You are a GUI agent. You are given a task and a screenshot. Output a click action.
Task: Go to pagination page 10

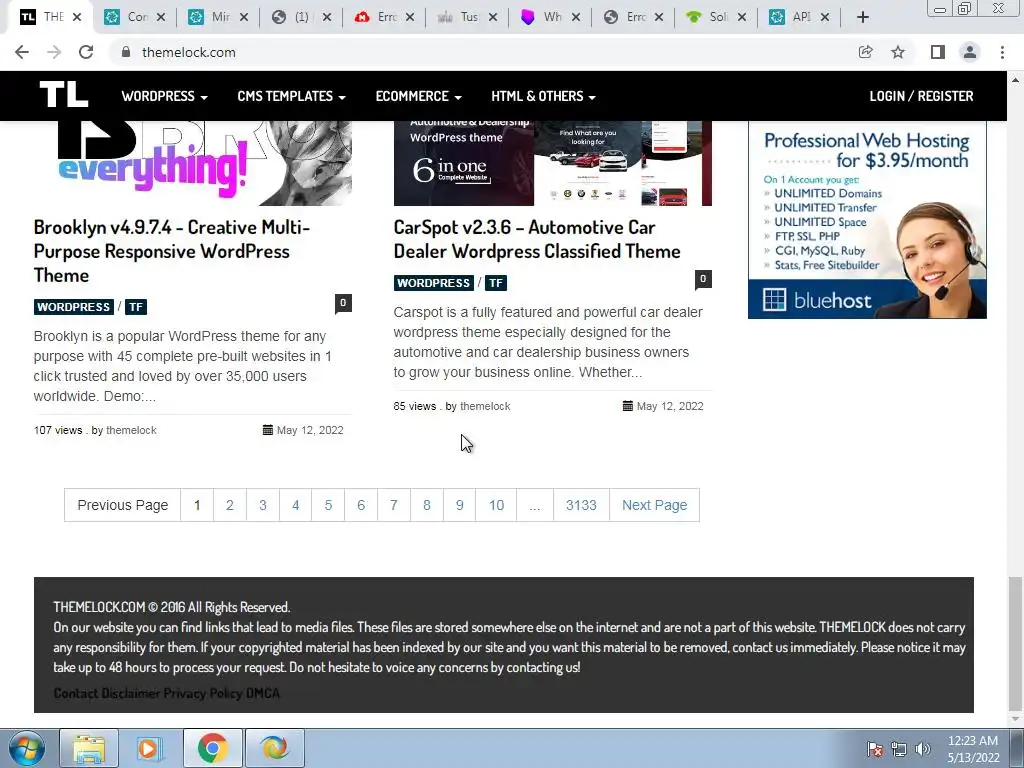496,505
